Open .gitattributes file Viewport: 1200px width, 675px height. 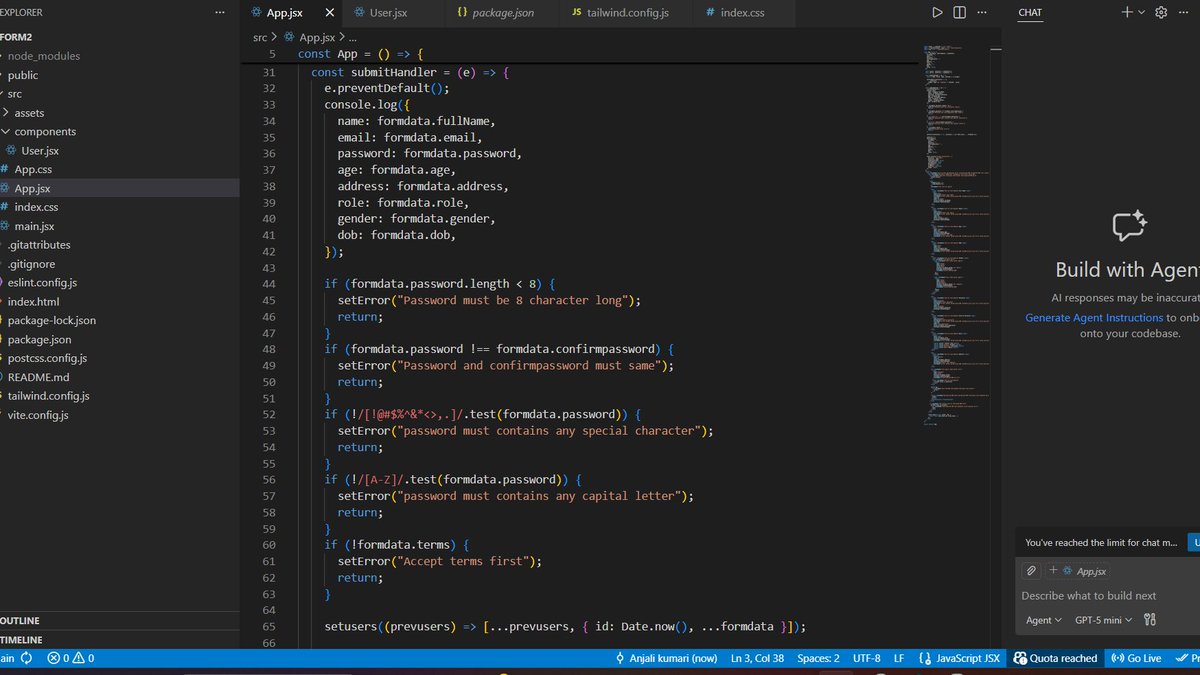pos(39,245)
